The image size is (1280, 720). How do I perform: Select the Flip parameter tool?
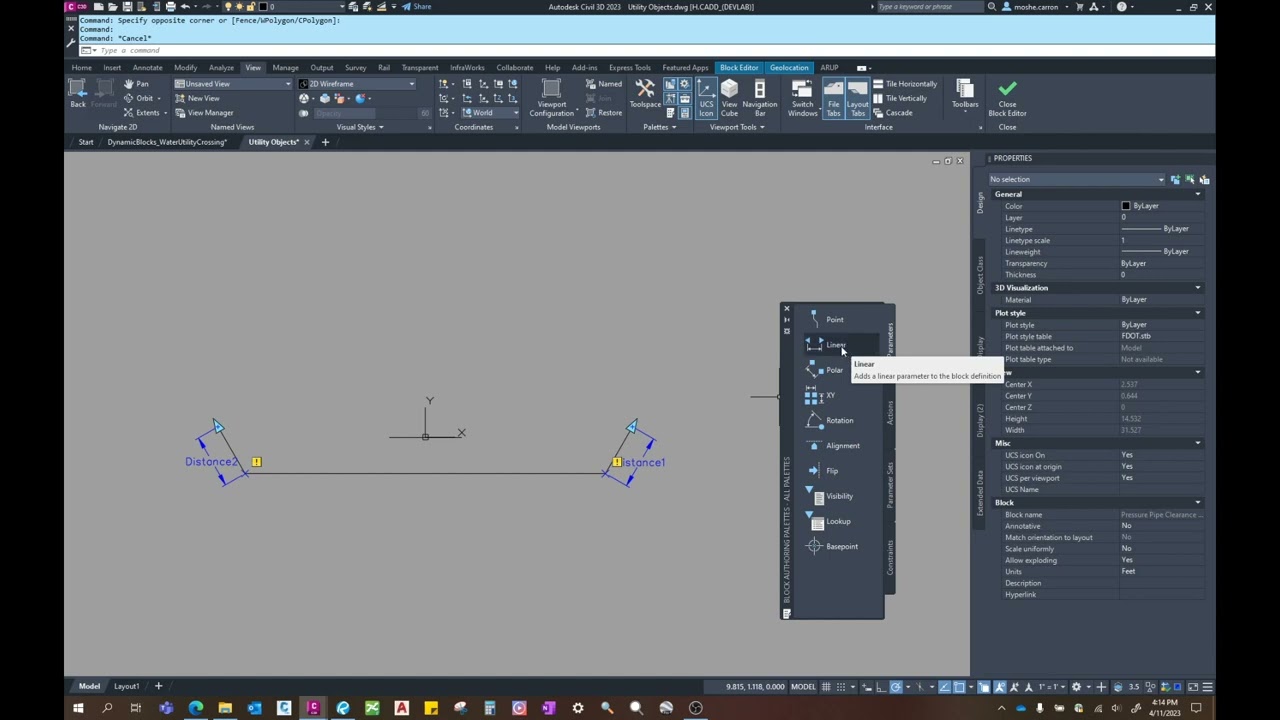pos(823,470)
